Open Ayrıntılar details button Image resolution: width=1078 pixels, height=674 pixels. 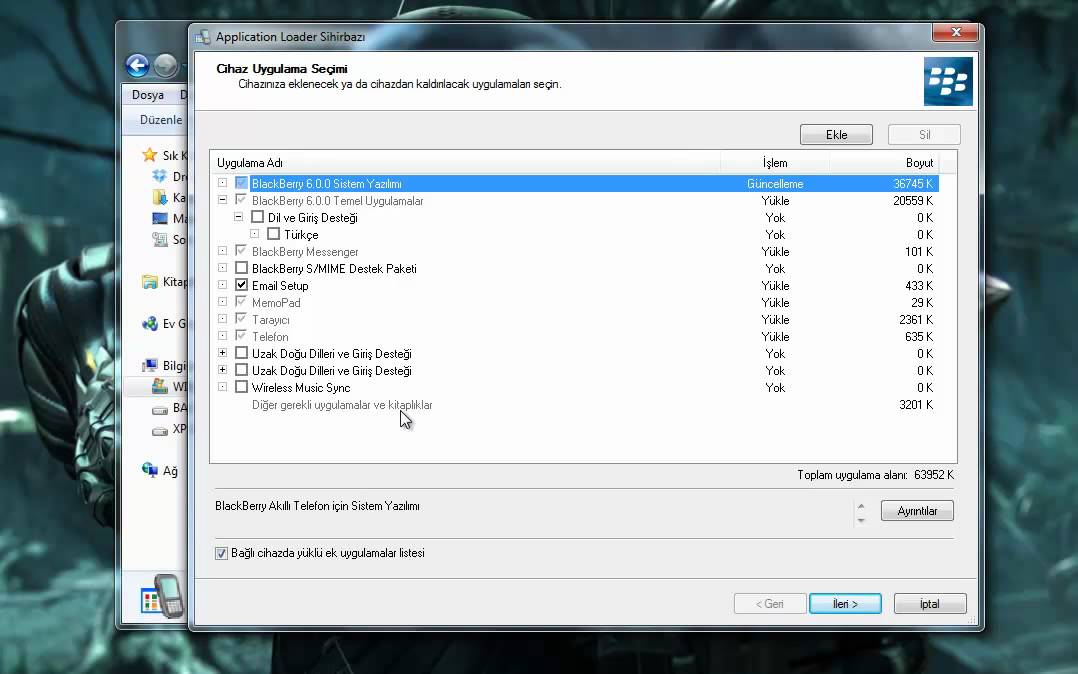click(x=917, y=511)
